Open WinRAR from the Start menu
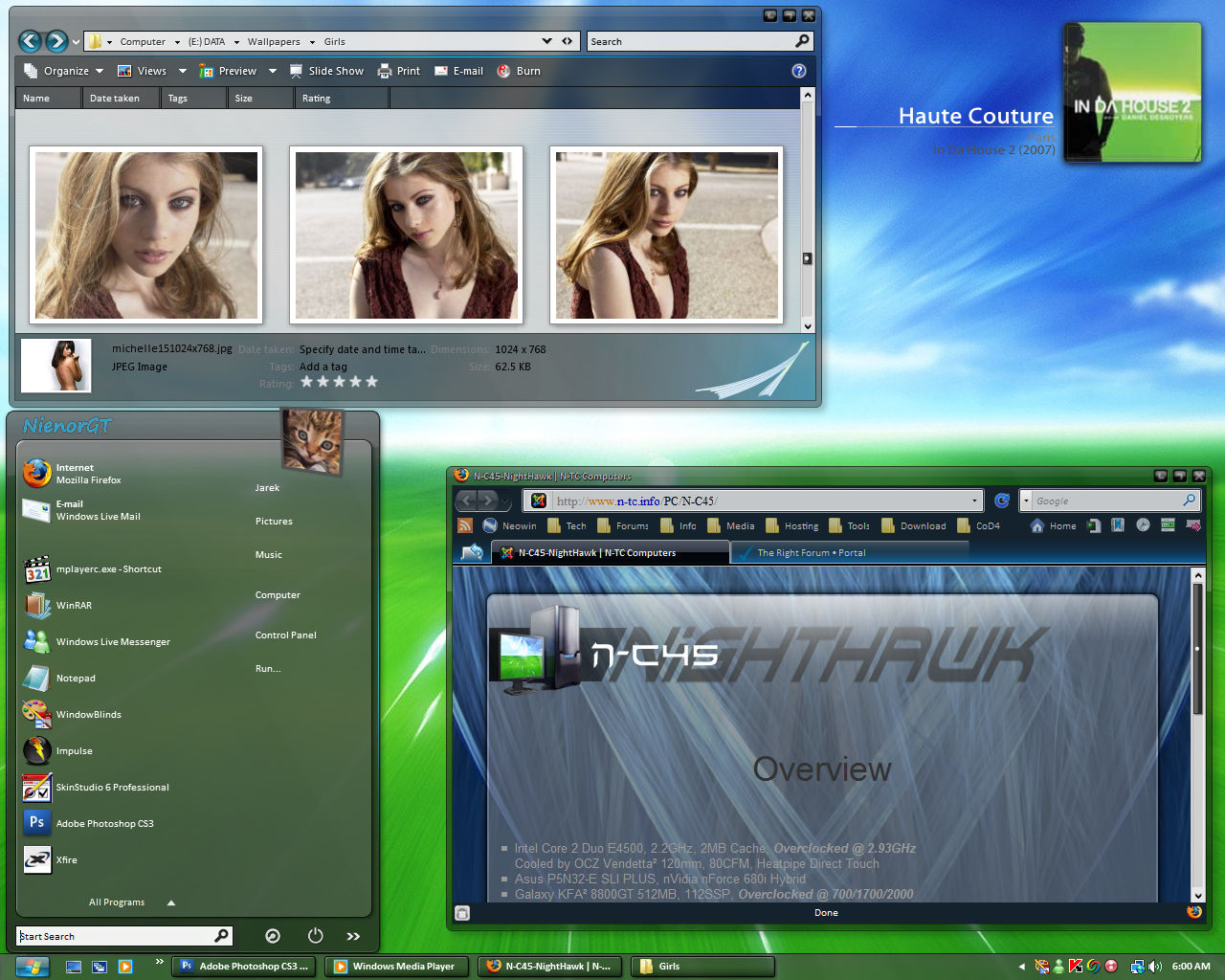Viewport: 1225px width, 980px height. 58,606
